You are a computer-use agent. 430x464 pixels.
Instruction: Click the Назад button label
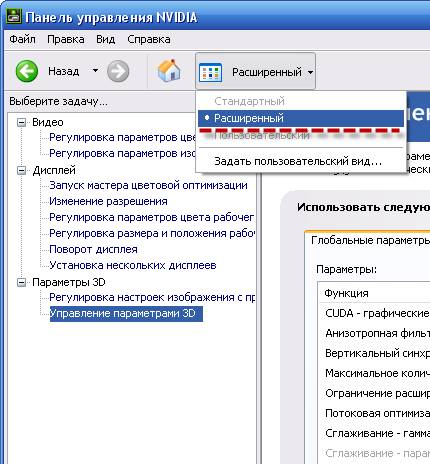tap(64, 71)
